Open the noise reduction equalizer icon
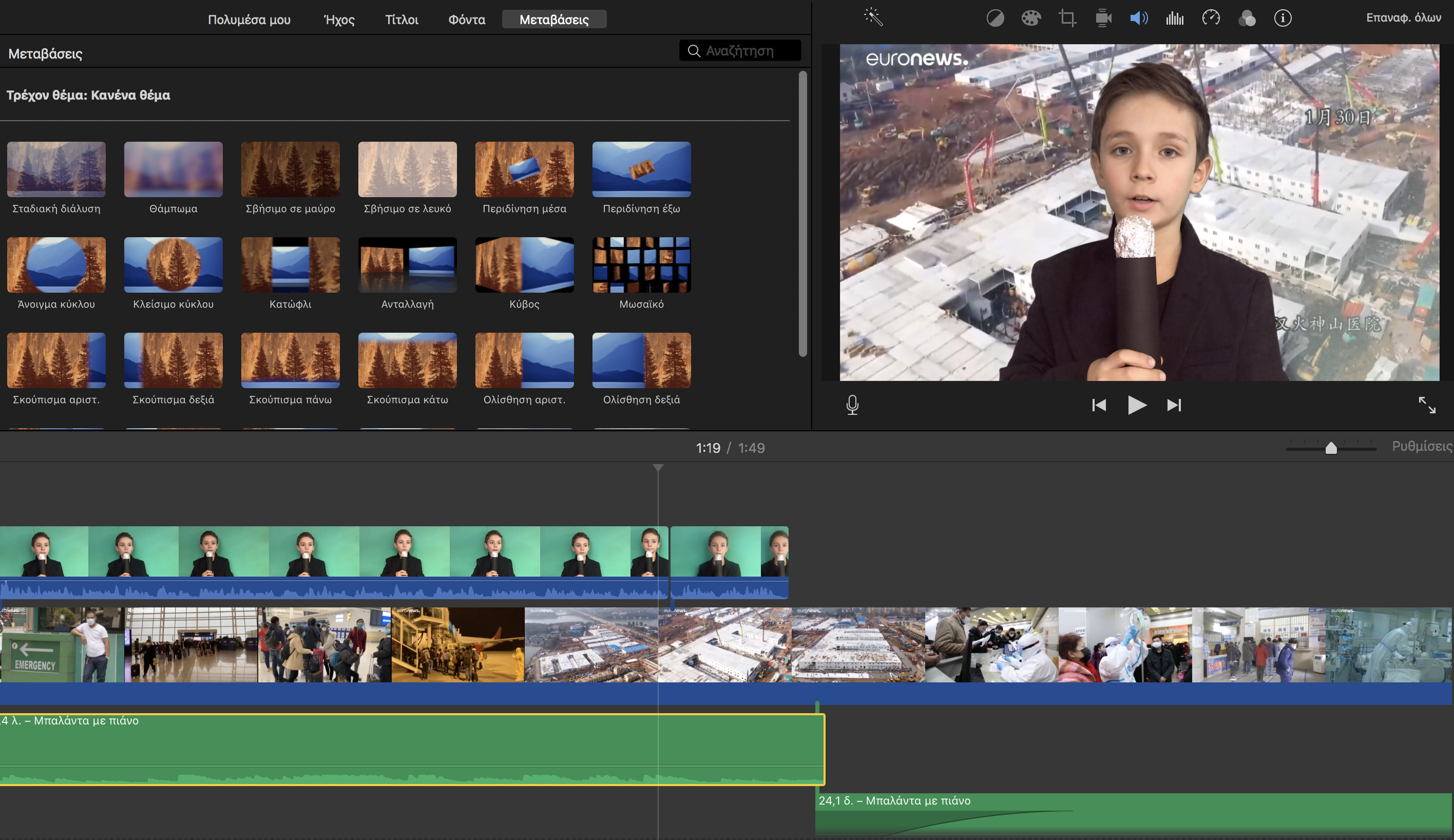 [x=1174, y=18]
